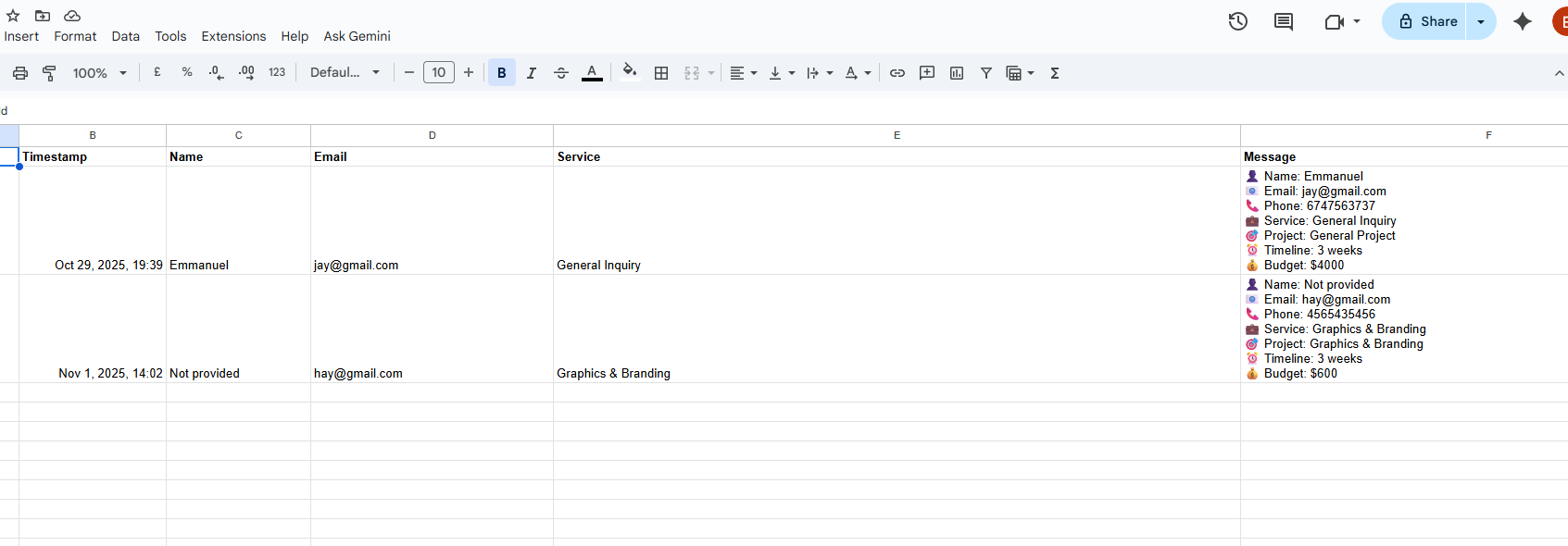Open text wrapping dropdown
Image resolution: width=1568 pixels, height=546 pixels.
click(x=820, y=72)
